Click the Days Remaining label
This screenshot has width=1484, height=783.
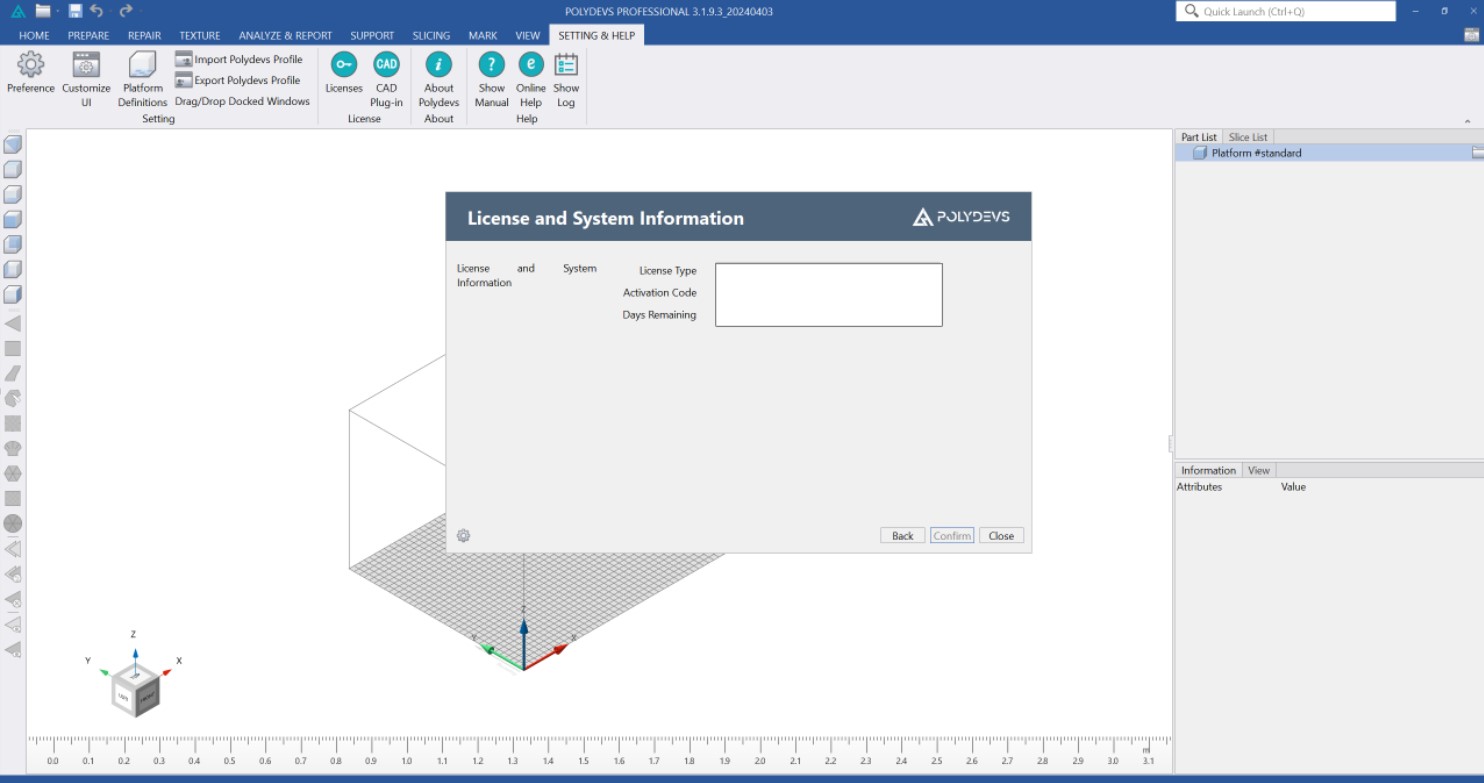660,315
